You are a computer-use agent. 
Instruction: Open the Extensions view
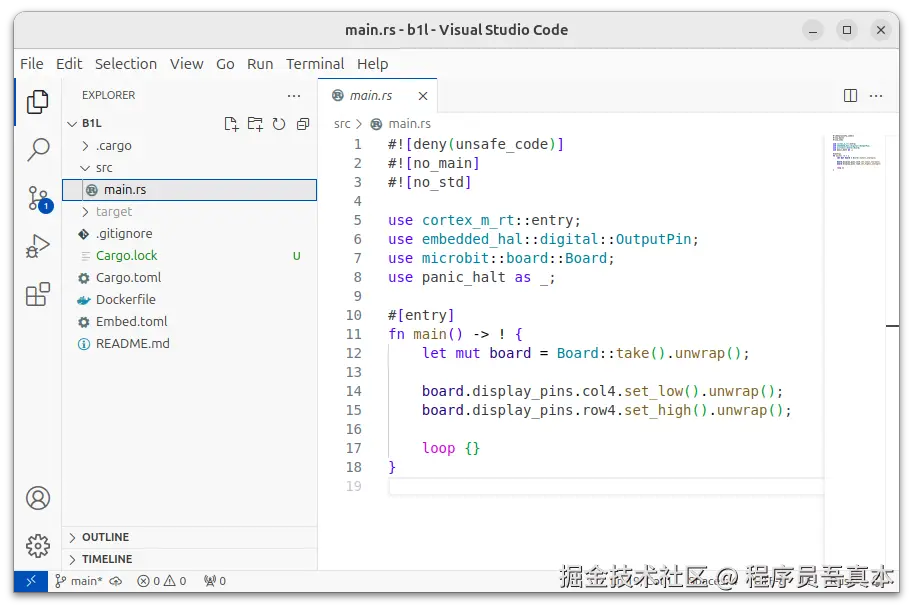coord(38,294)
